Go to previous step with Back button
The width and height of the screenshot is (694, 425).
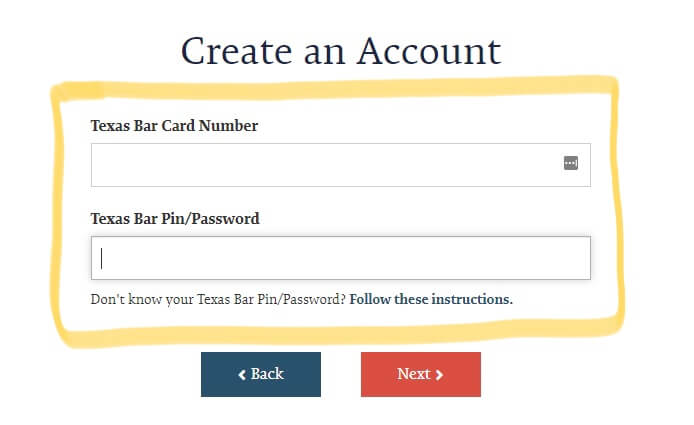coord(261,375)
